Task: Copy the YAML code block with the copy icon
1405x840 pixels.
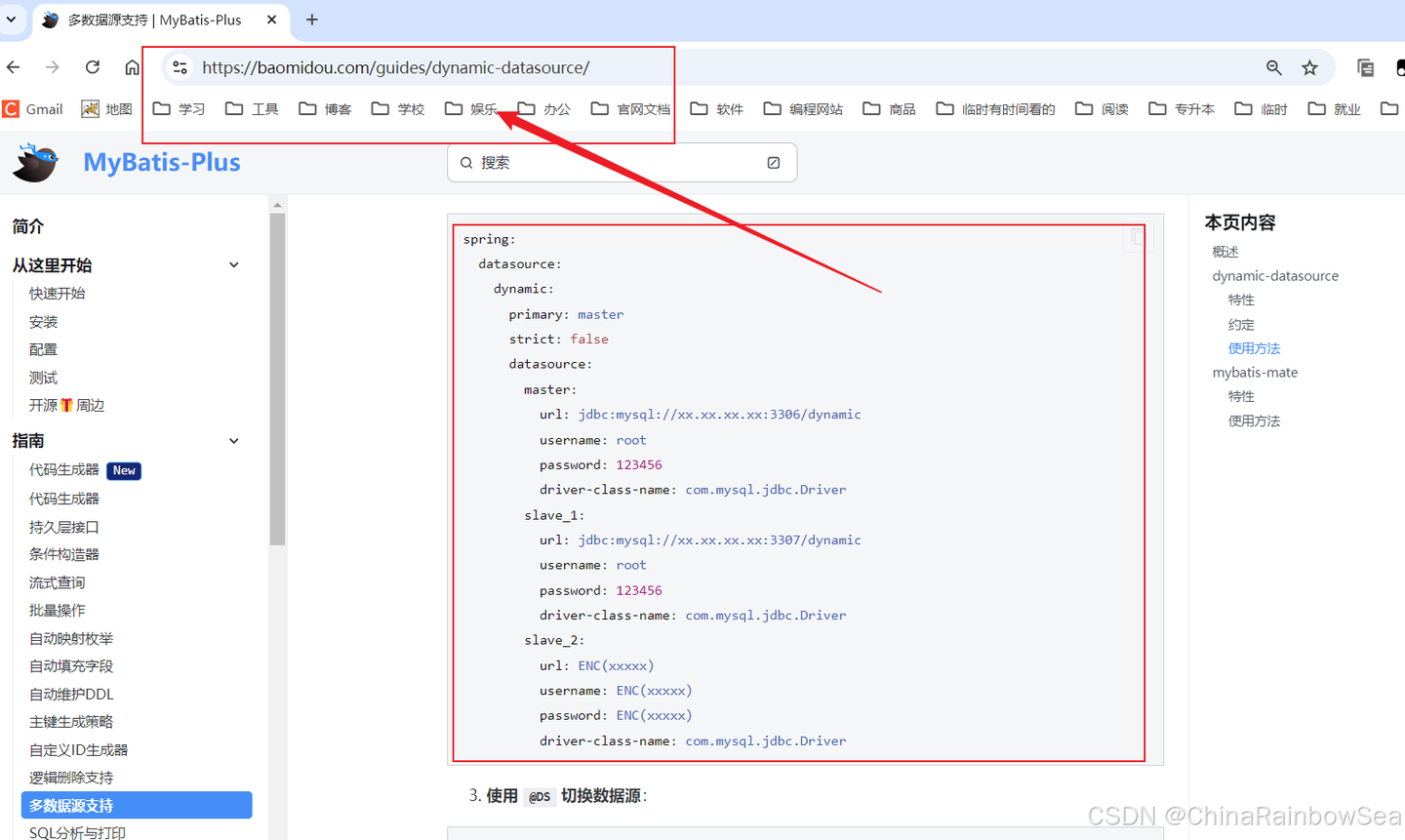Action: click(1137, 237)
